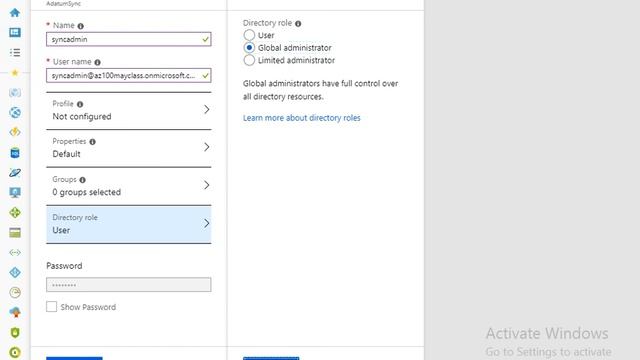
Task: Click the User name email field
Action: 129,76
